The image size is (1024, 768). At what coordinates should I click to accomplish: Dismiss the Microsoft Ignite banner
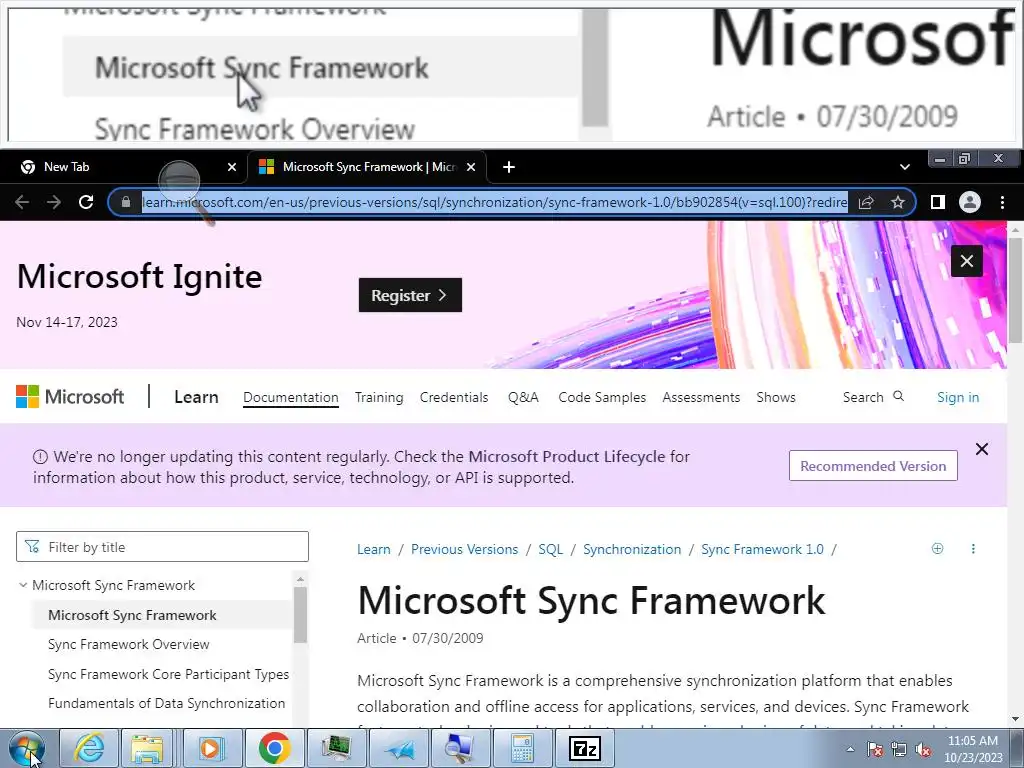(967, 261)
